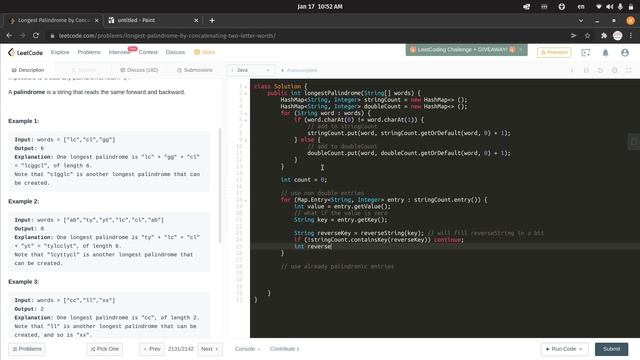The height and width of the screenshot is (360, 640).
Task: Open Explore in LeetCode nav
Action: click(60, 52)
